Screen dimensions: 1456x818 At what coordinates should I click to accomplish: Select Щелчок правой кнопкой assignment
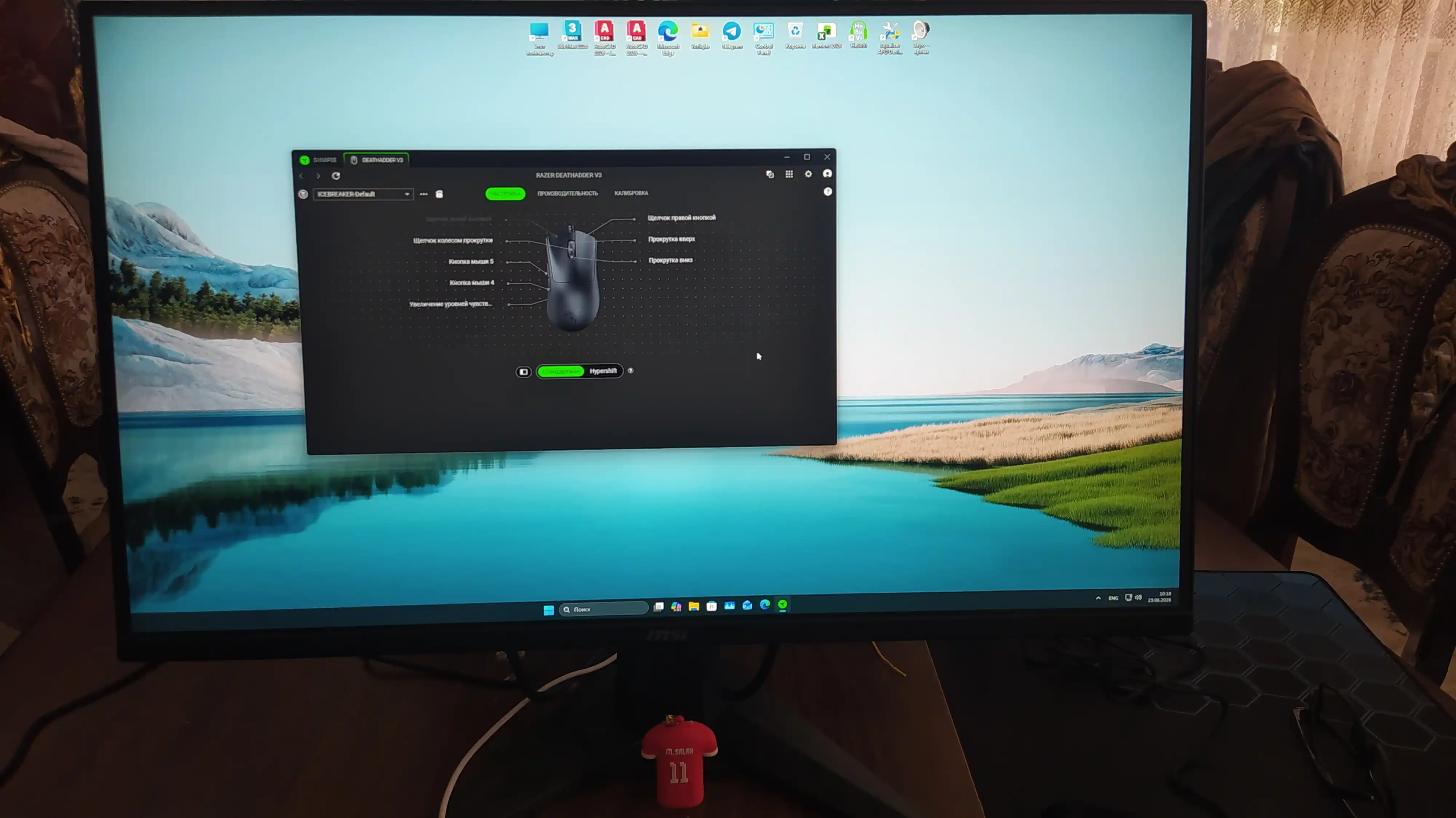681,218
